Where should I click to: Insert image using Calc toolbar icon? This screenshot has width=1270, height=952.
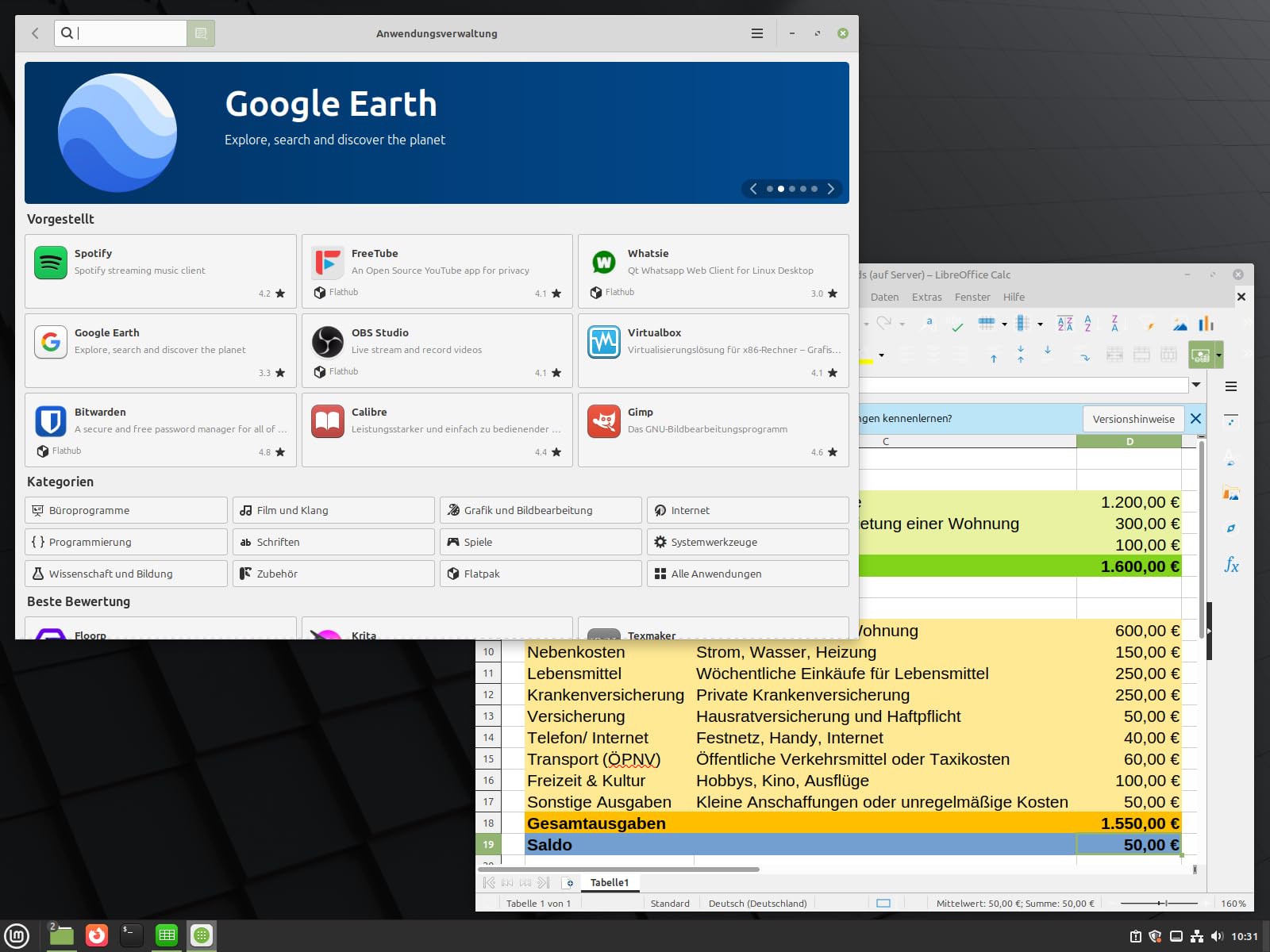pos(1180,324)
